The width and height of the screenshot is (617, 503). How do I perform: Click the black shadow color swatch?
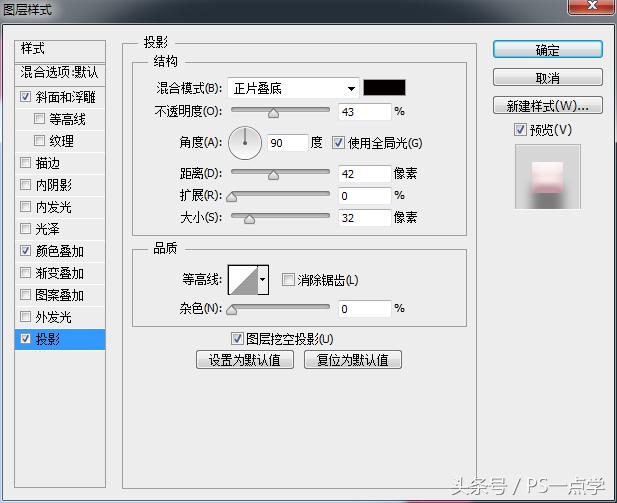(x=384, y=87)
